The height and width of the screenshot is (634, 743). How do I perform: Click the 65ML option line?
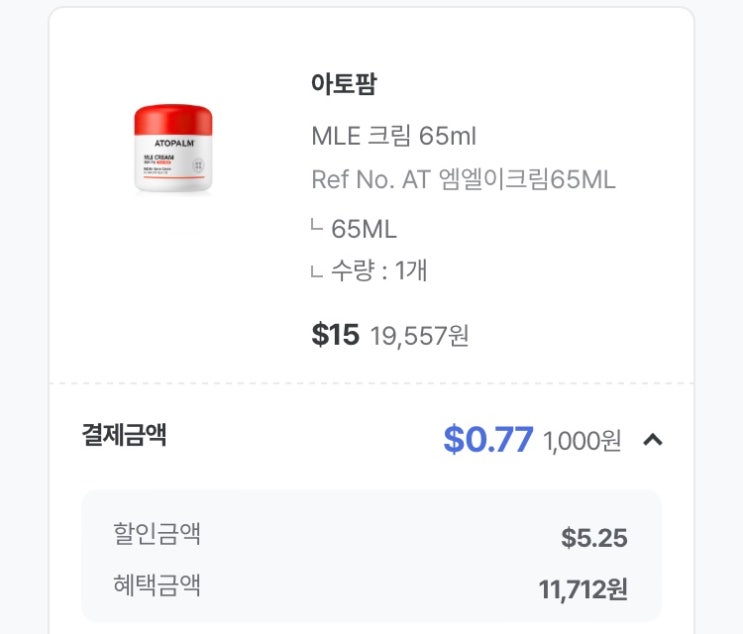click(363, 229)
